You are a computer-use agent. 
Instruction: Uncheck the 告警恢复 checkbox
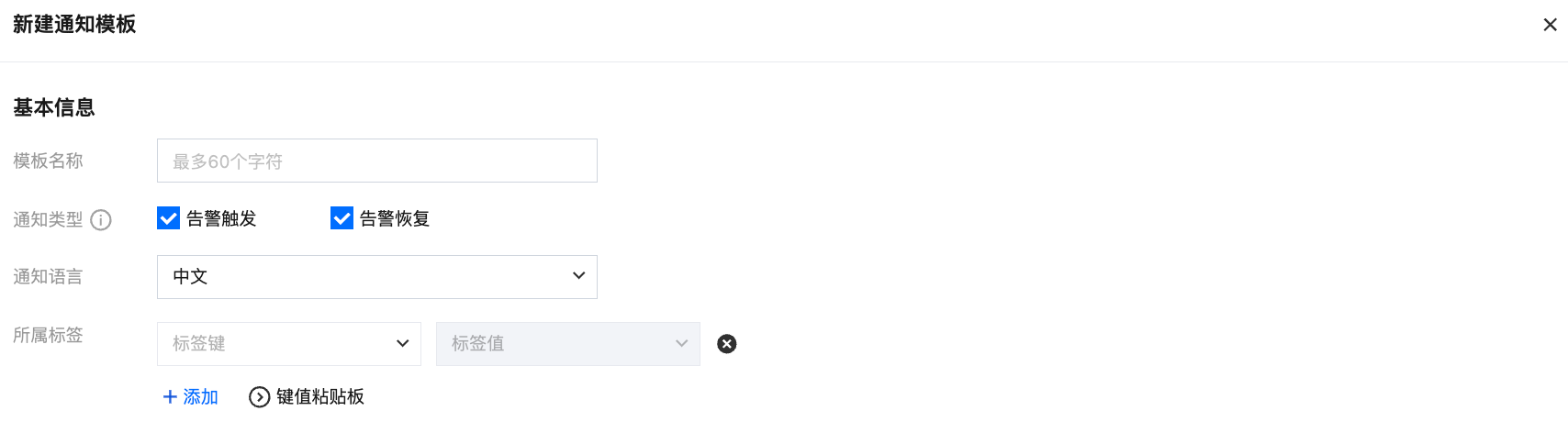click(342, 218)
